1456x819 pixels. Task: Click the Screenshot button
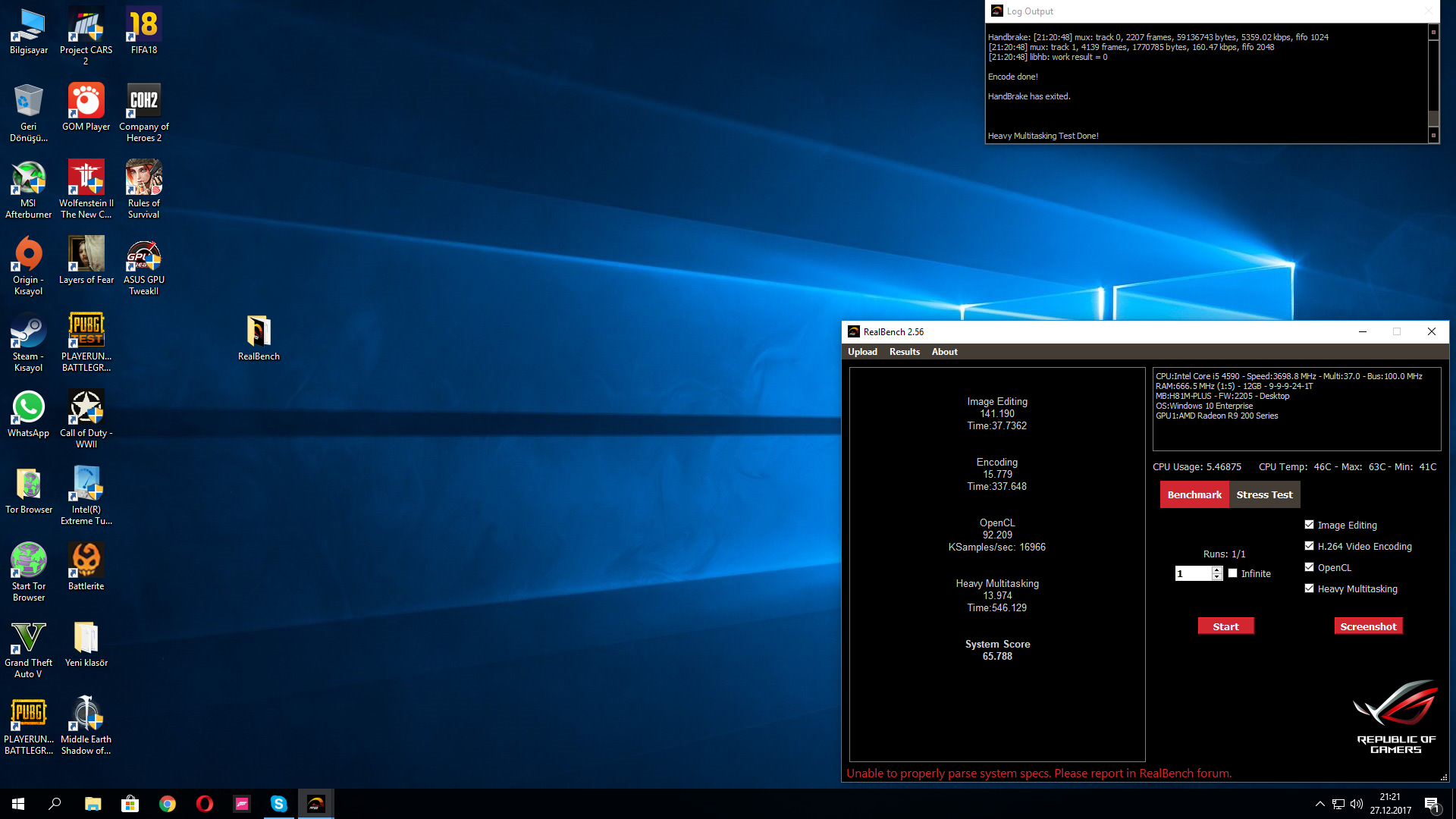pos(1368,626)
